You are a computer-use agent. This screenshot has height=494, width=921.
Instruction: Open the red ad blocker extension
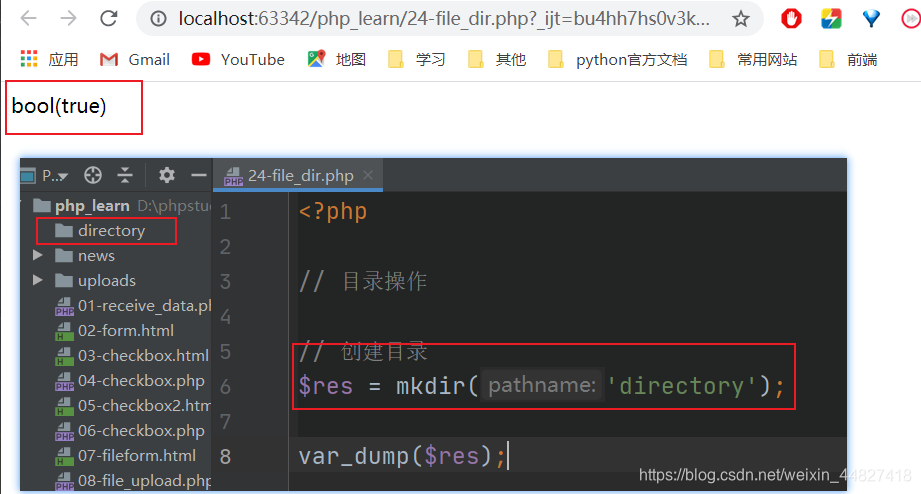(791, 19)
